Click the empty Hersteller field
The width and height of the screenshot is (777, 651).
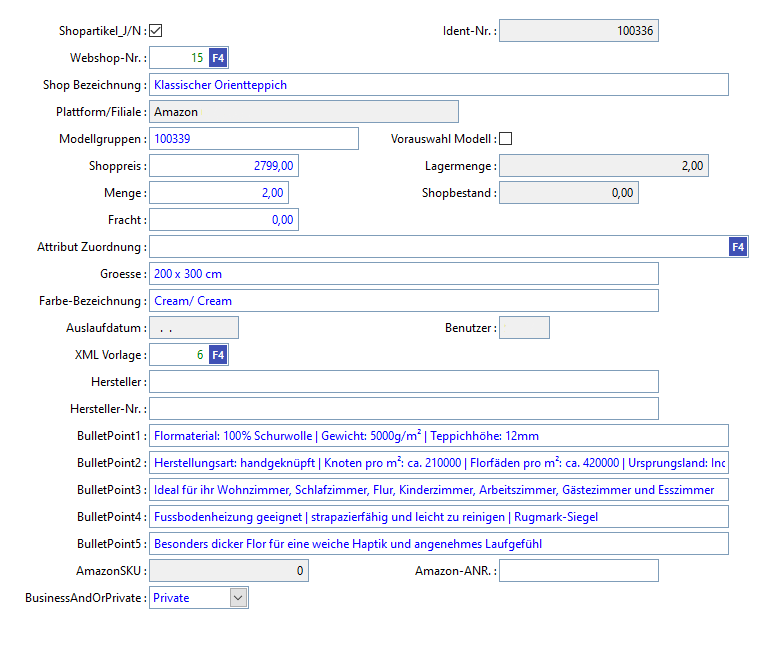pyautogui.click(x=404, y=382)
